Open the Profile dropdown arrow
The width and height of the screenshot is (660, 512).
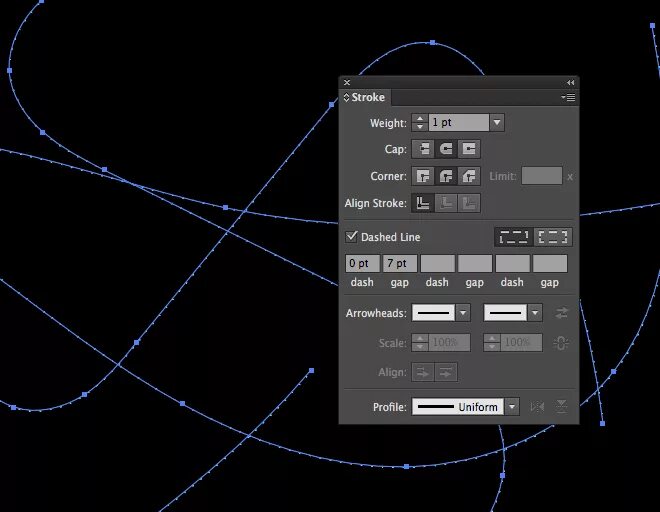[x=512, y=407]
